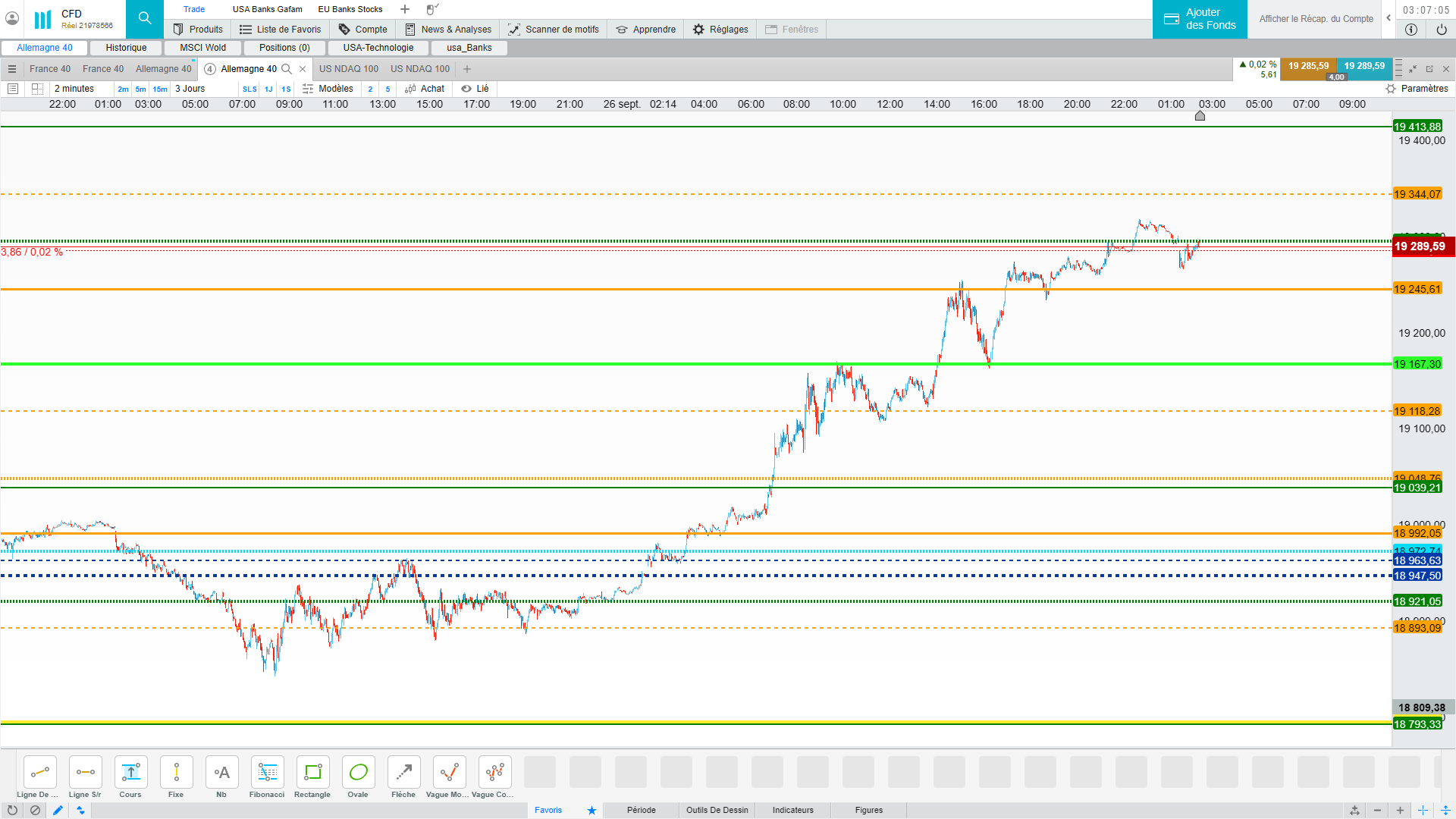Pick the Flèche arrow tool
Viewport: 1456px width, 819px height.
403,773
